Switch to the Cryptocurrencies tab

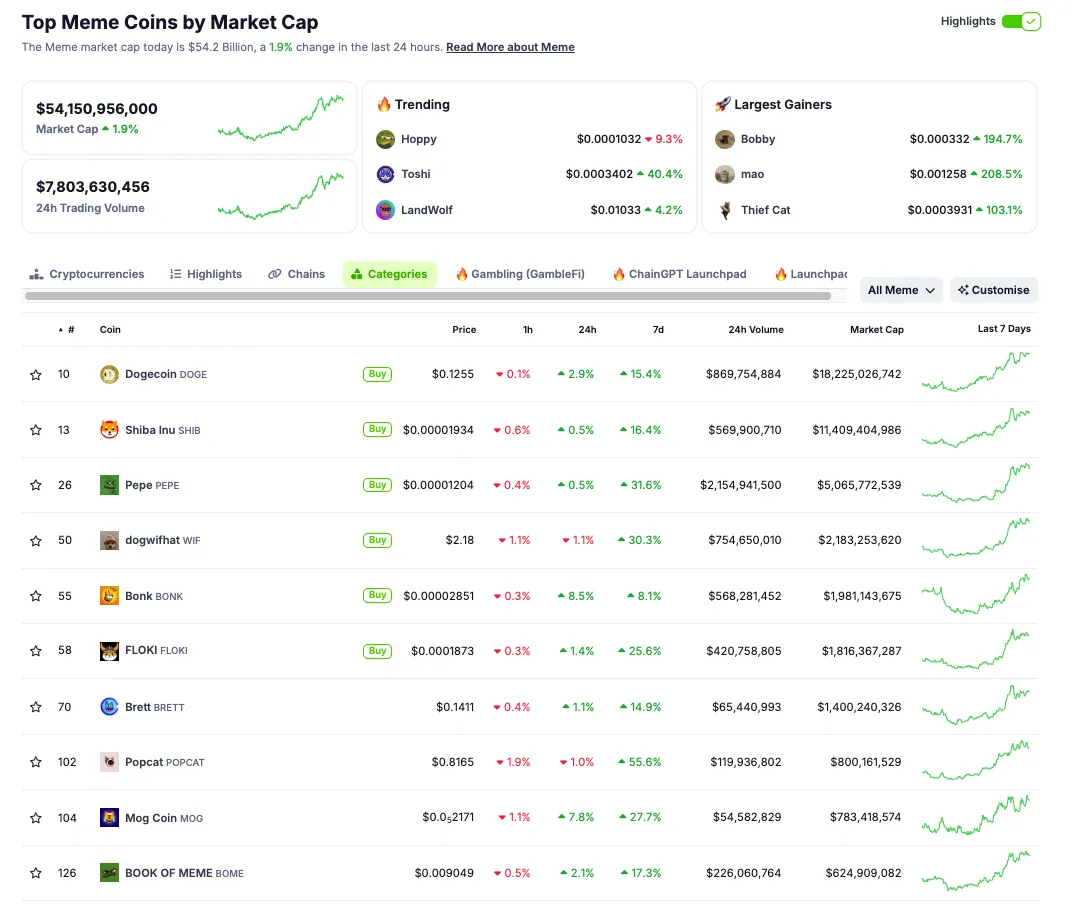point(86,274)
